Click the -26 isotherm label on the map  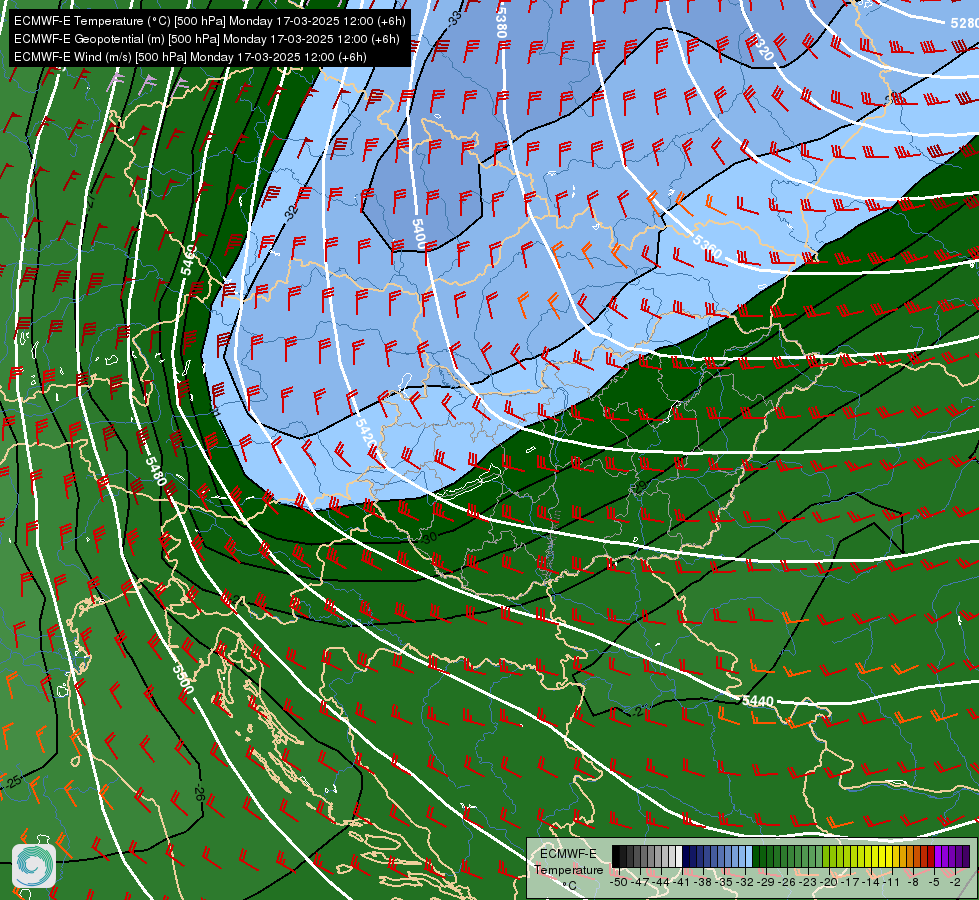point(199,793)
